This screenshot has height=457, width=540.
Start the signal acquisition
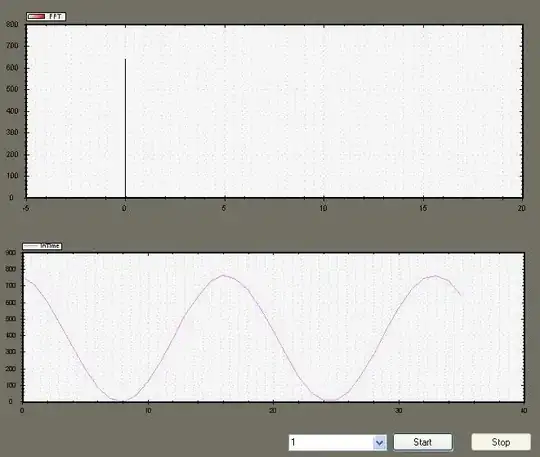[x=423, y=442]
